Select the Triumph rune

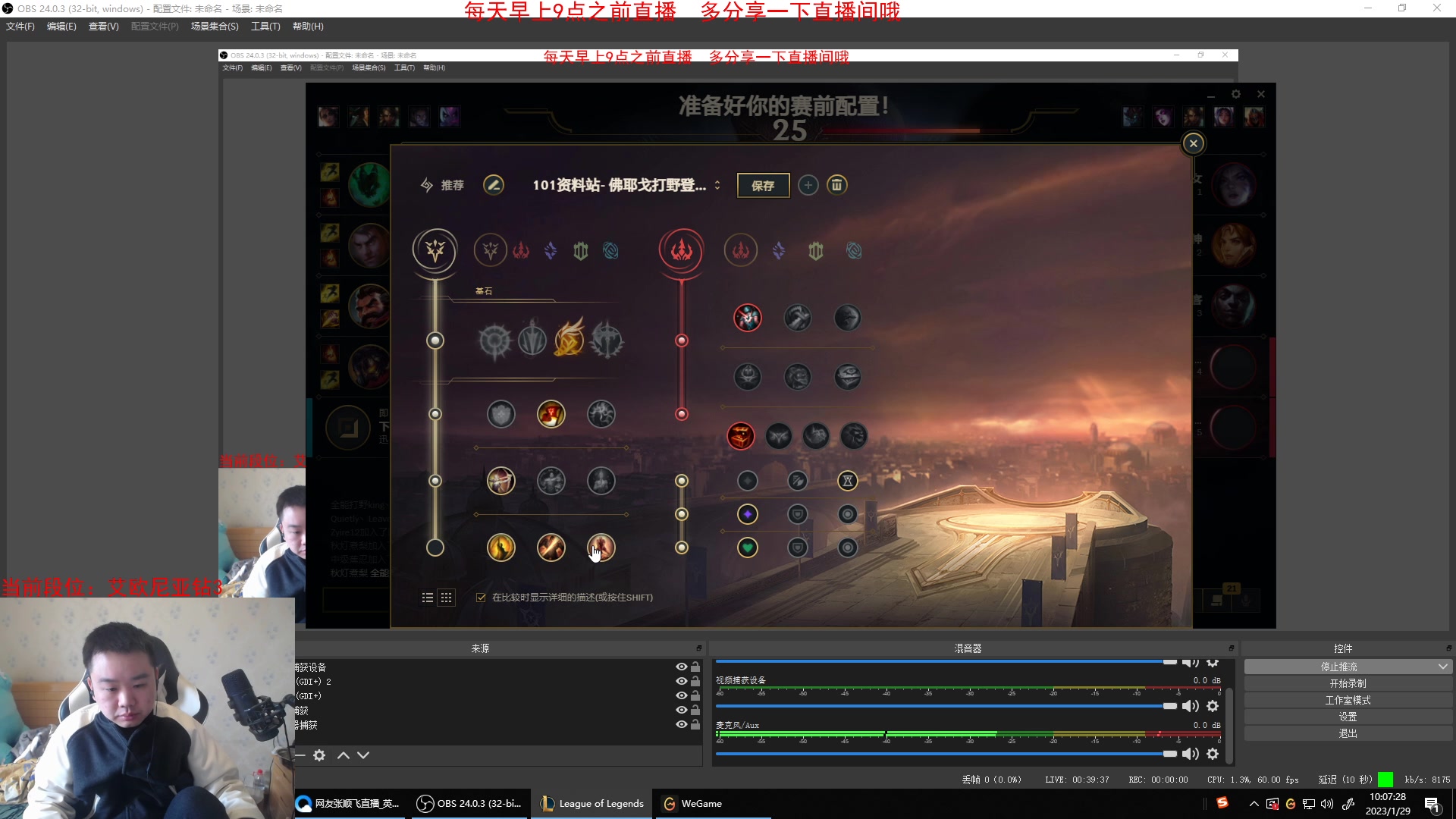[551, 414]
